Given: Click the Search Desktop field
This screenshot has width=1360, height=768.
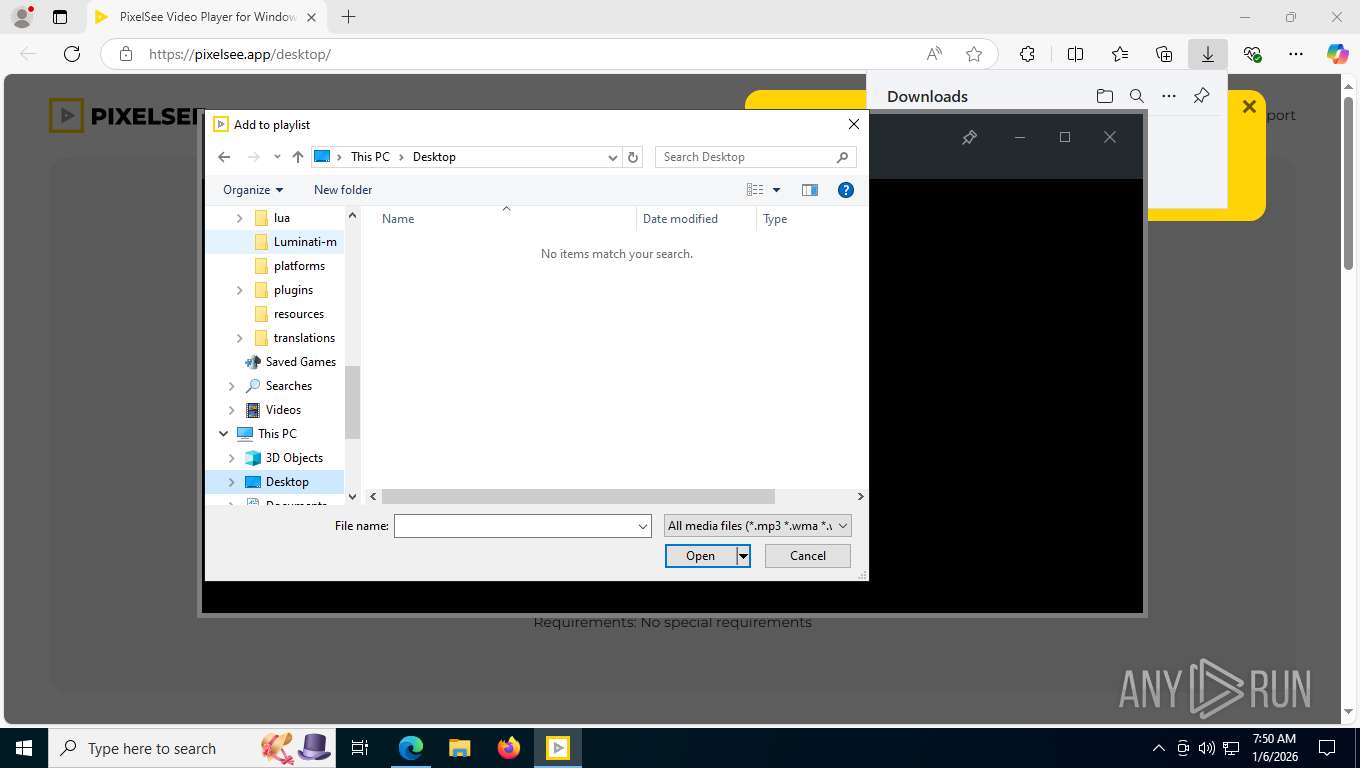Looking at the screenshot, I should (755, 157).
